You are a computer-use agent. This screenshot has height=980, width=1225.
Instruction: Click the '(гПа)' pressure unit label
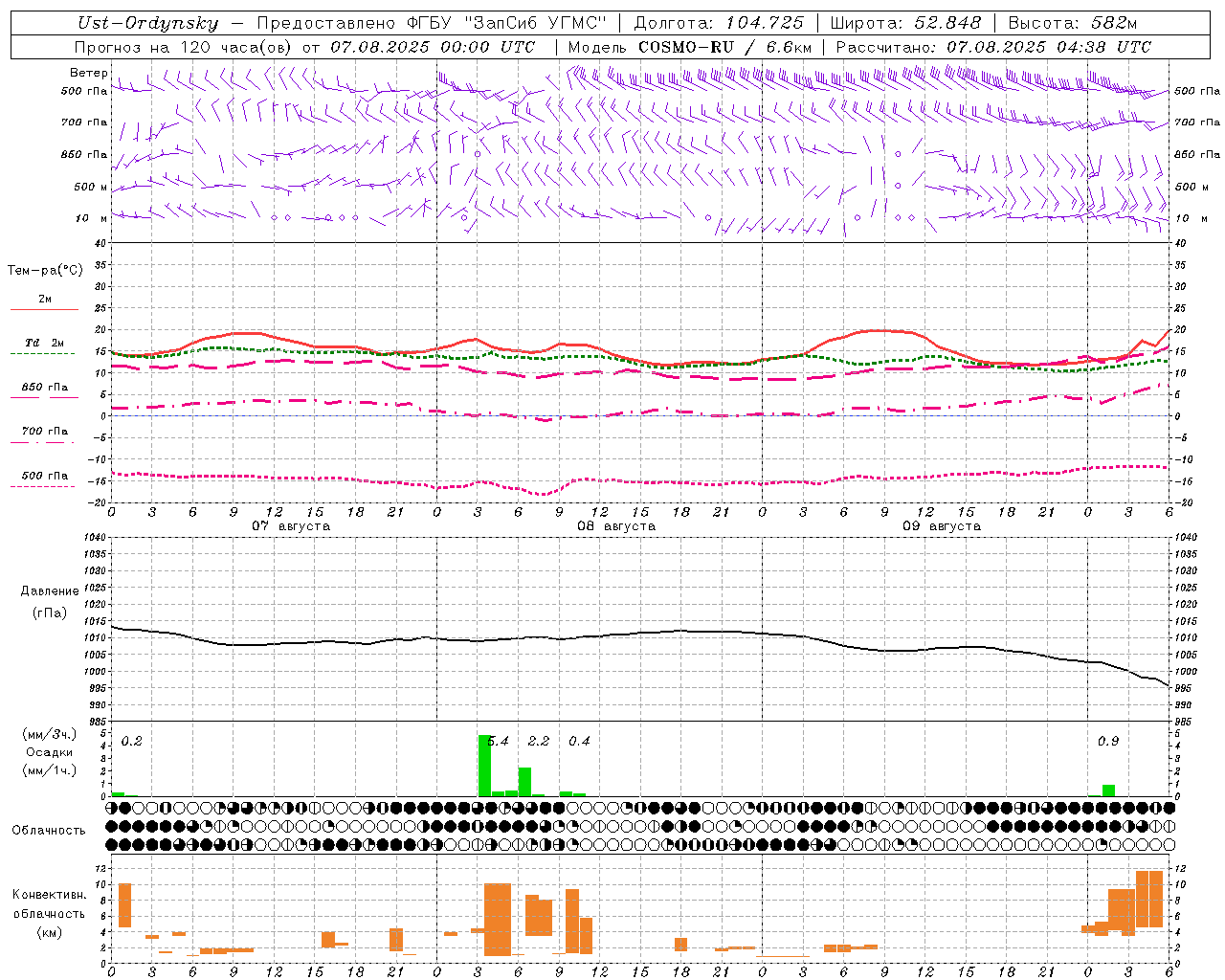click(x=50, y=613)
